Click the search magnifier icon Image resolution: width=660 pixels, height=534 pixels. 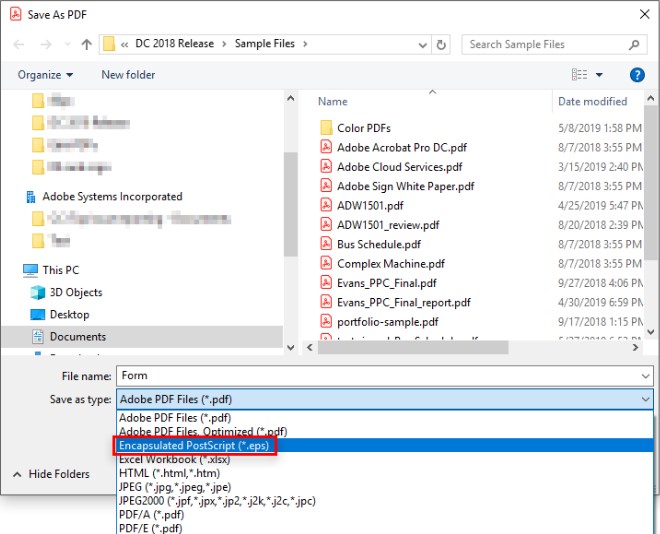(633, 44)
